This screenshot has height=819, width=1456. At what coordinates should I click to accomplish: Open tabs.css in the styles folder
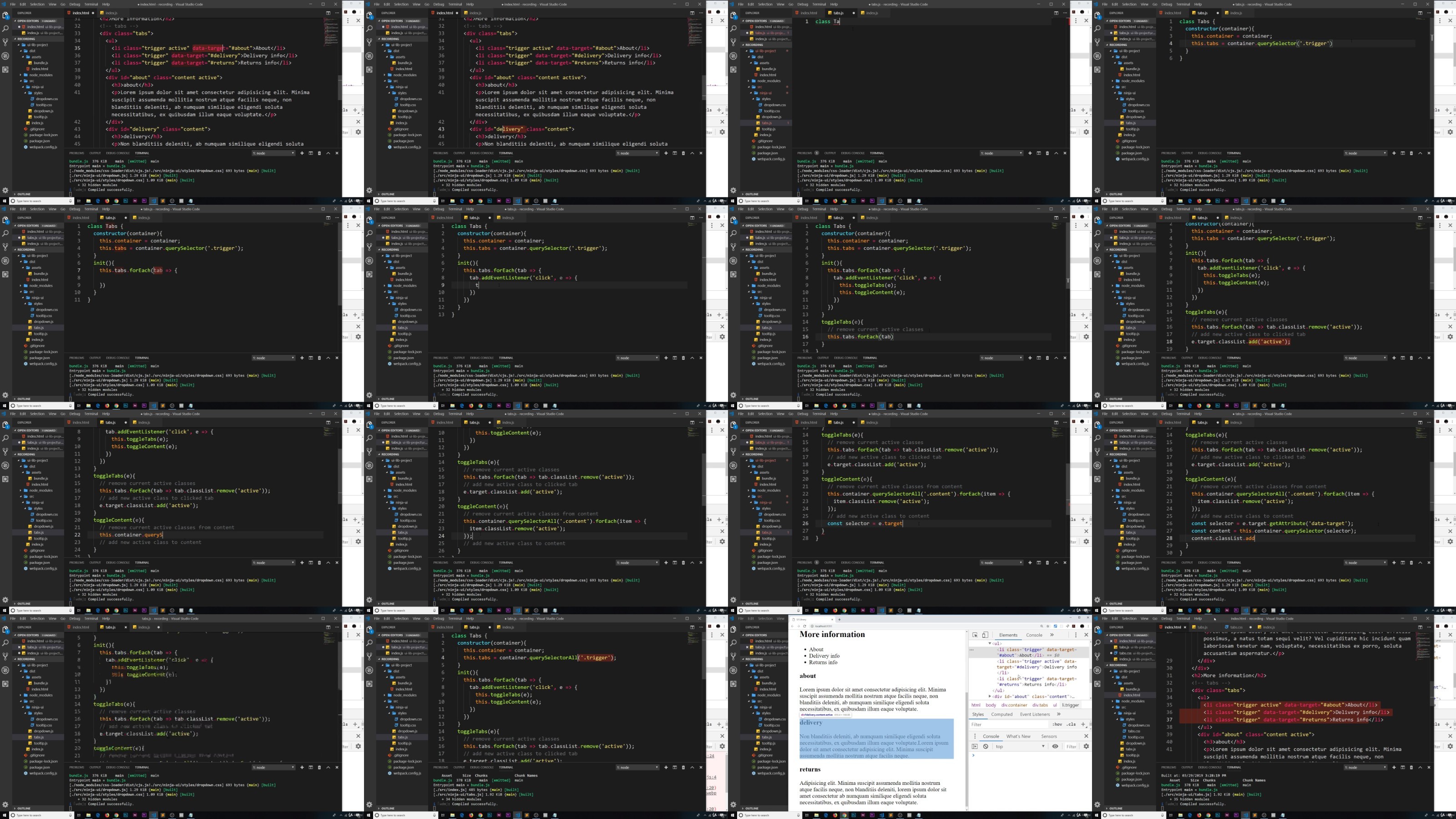pyautogui.click(x=1134, y=731)
